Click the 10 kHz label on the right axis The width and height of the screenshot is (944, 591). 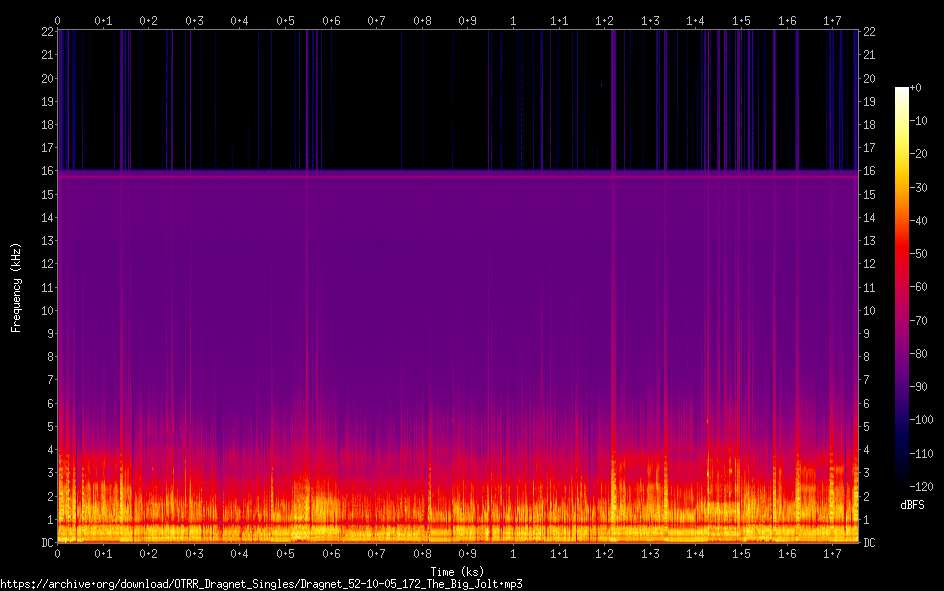click(x=869, y=310)
